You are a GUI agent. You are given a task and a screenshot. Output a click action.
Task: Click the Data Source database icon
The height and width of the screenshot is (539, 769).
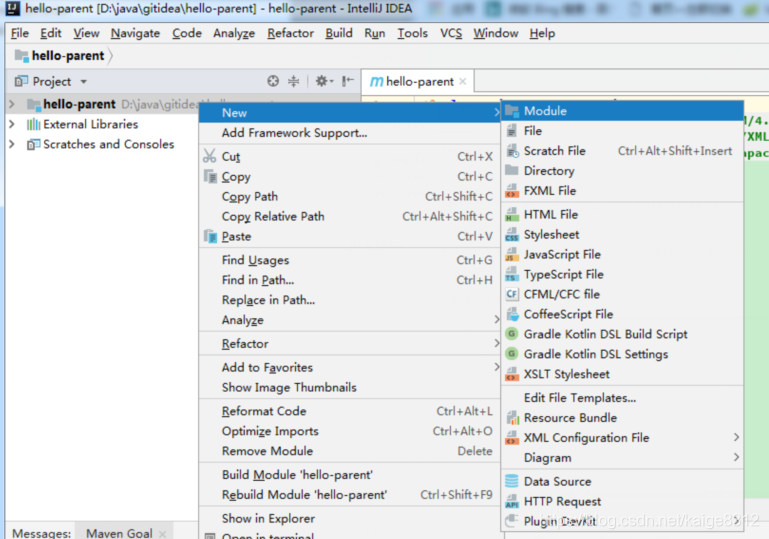pyautogui.click(x=512, y=482)
